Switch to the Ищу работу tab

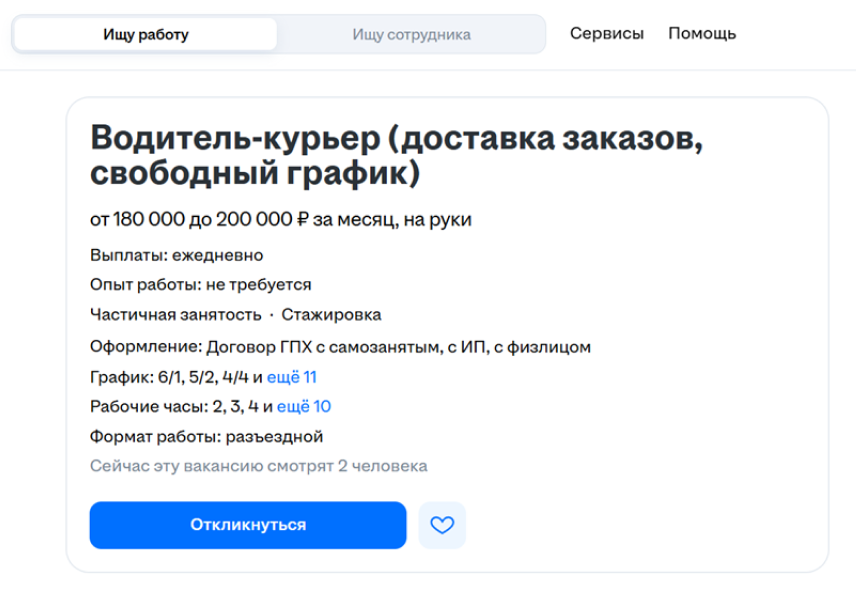point(146,34)
